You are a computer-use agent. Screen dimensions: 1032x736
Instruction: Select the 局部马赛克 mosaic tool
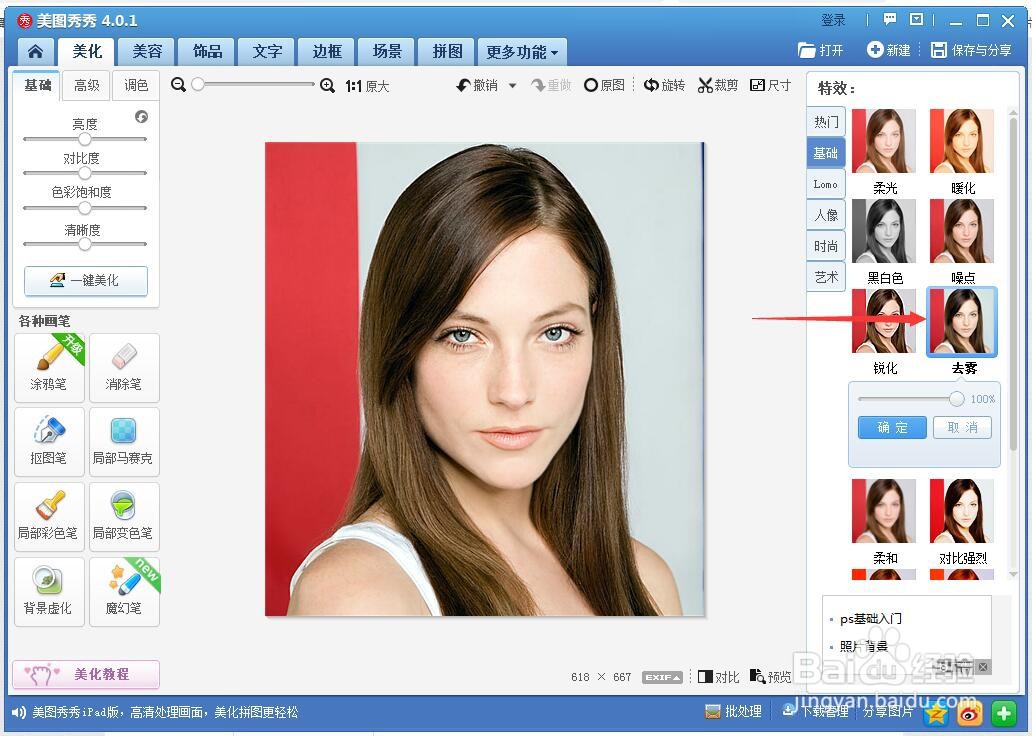(x=124, y=442)
